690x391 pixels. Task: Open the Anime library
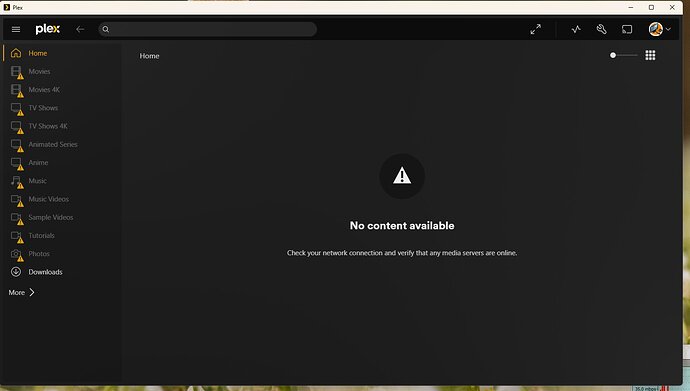62,163
